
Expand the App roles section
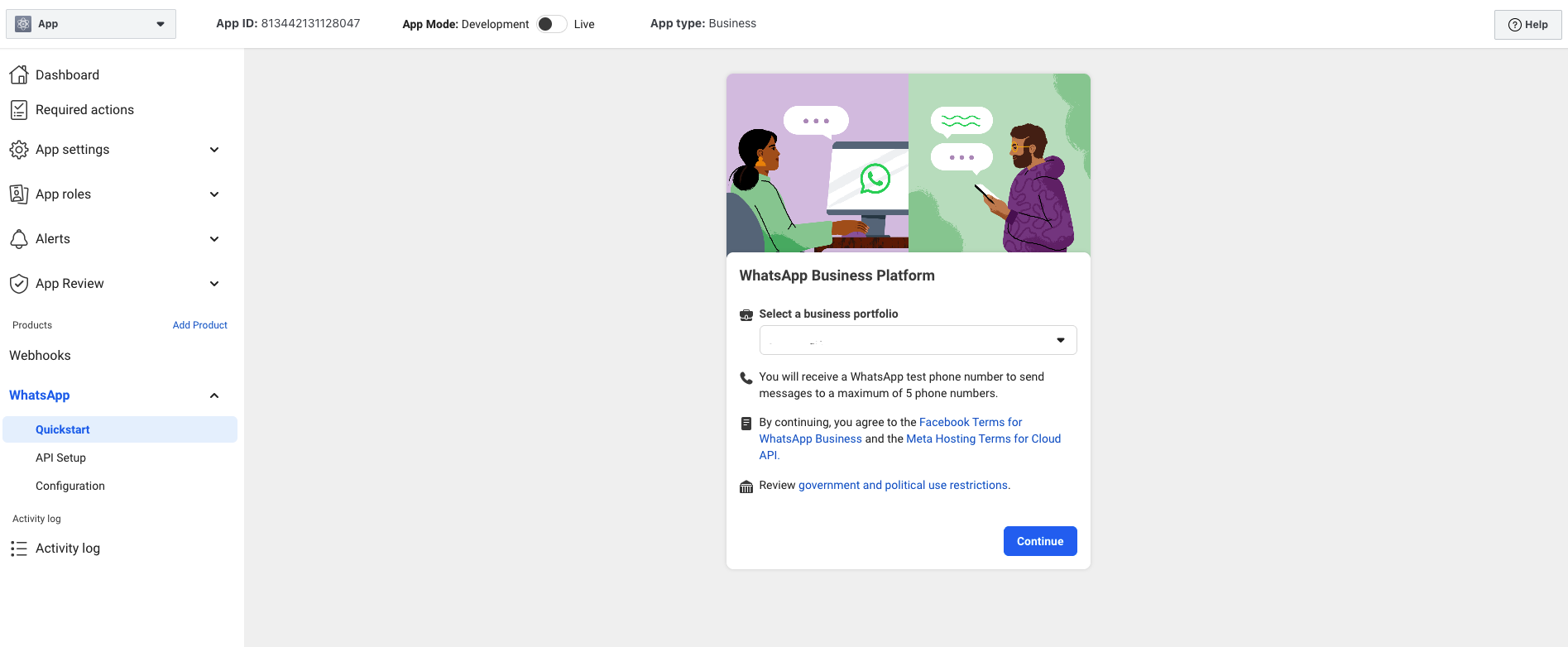point(214,194)
